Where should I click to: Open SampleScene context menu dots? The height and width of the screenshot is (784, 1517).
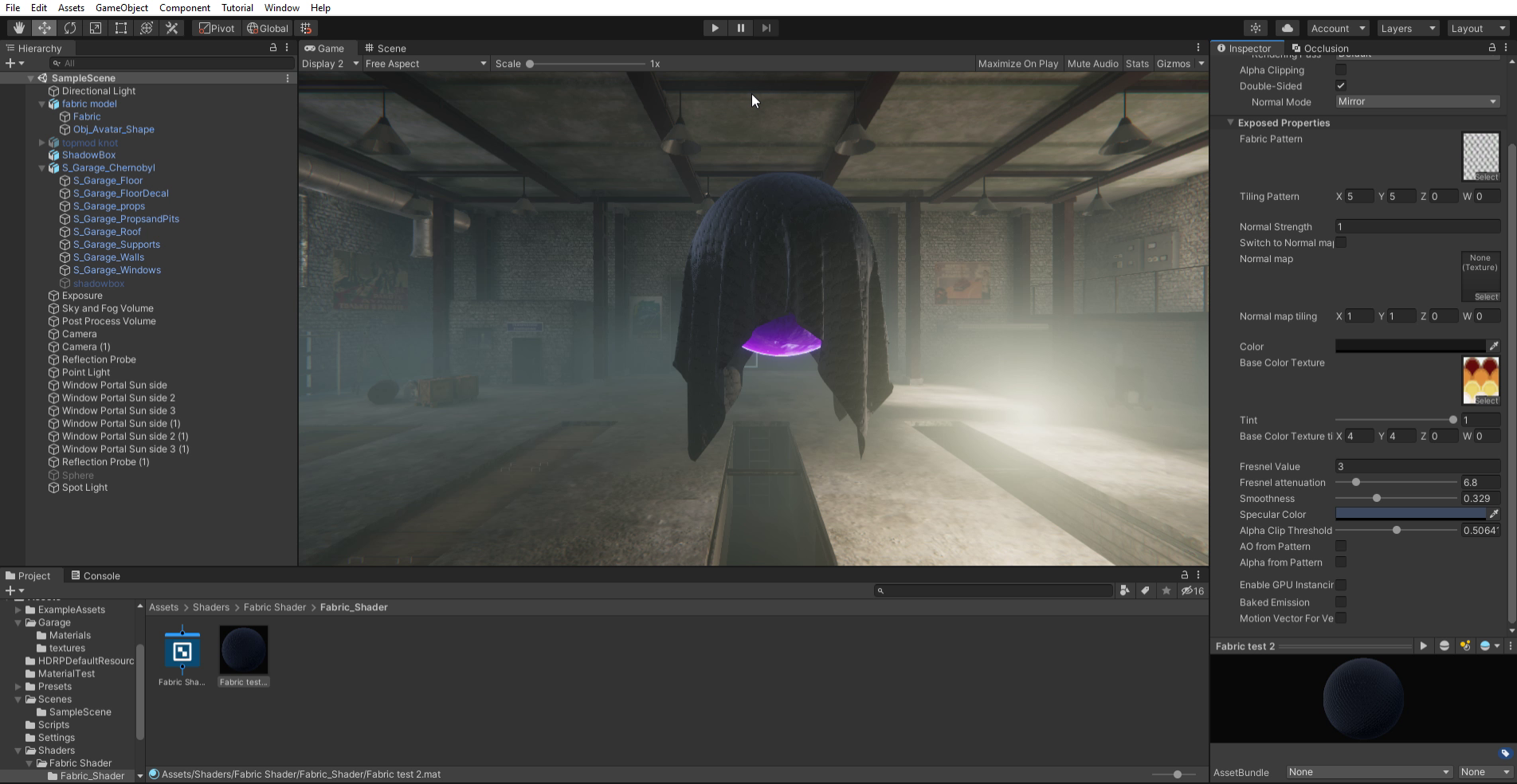[x=288, y=78]
